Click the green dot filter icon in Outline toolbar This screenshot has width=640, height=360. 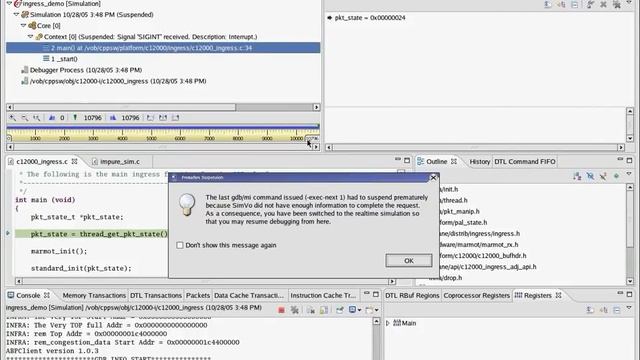click(x=616, y=176)
